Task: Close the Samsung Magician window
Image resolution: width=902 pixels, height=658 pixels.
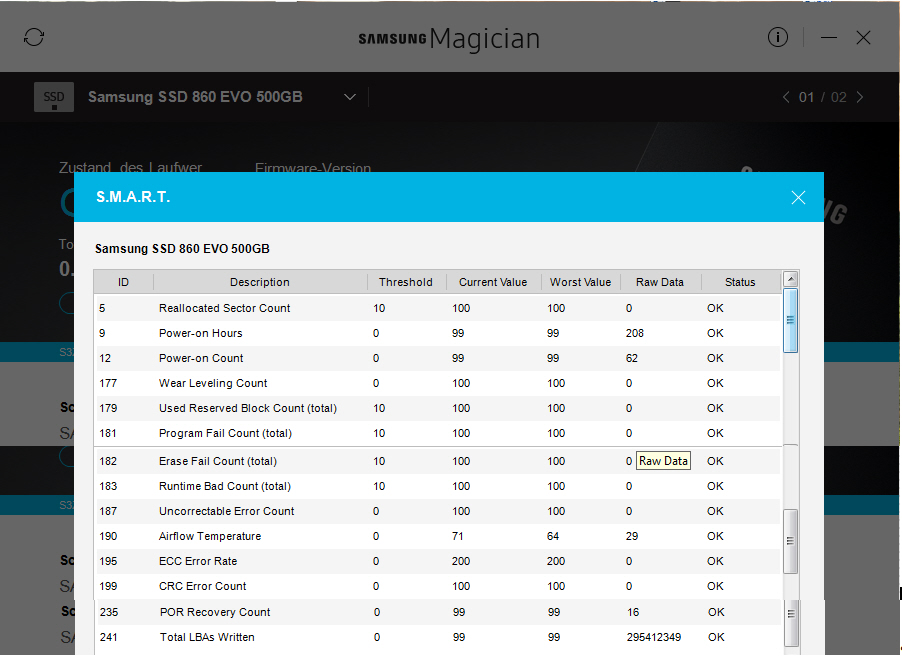Action: click(863, 38)
